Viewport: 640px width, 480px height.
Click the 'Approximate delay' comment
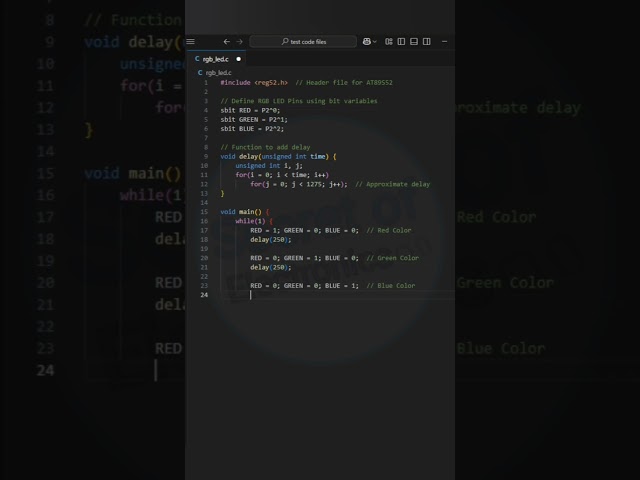[393, 184]
